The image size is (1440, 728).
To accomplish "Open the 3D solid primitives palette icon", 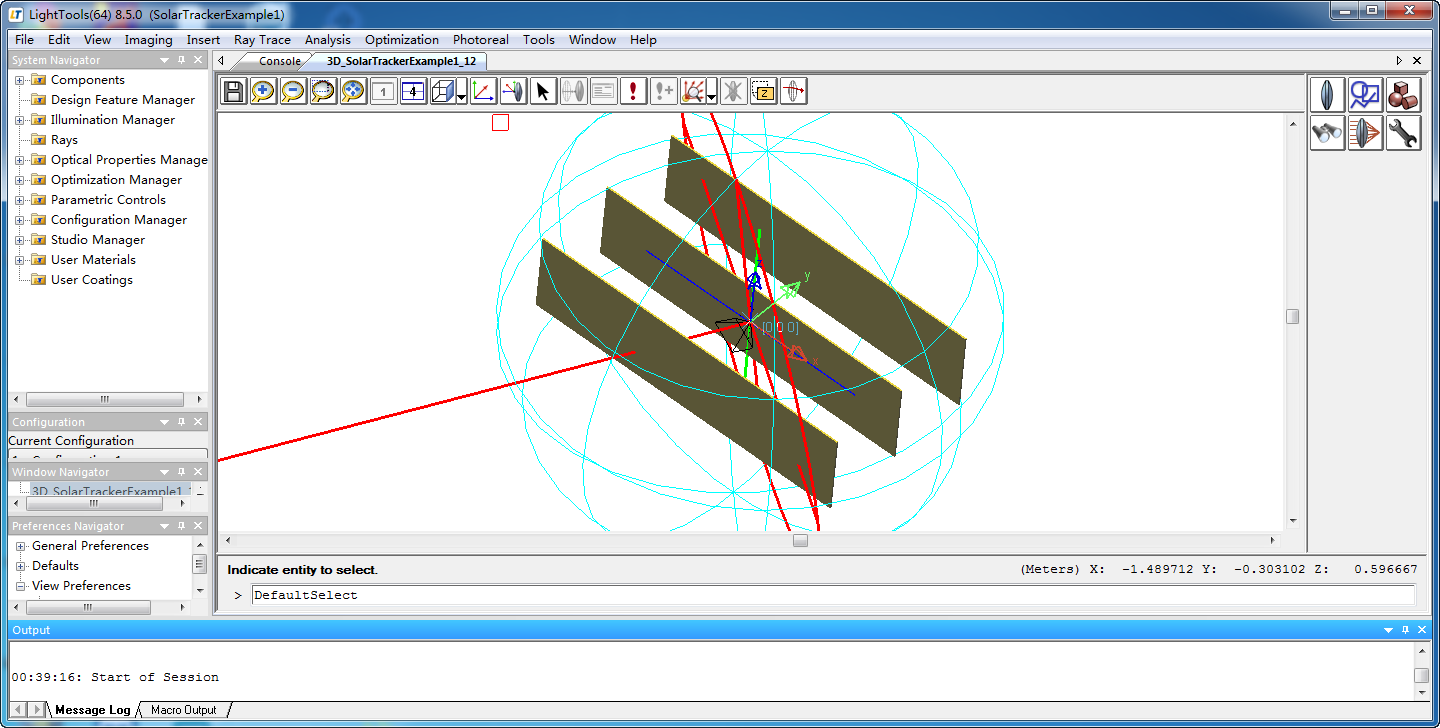I will [1404, 95].
